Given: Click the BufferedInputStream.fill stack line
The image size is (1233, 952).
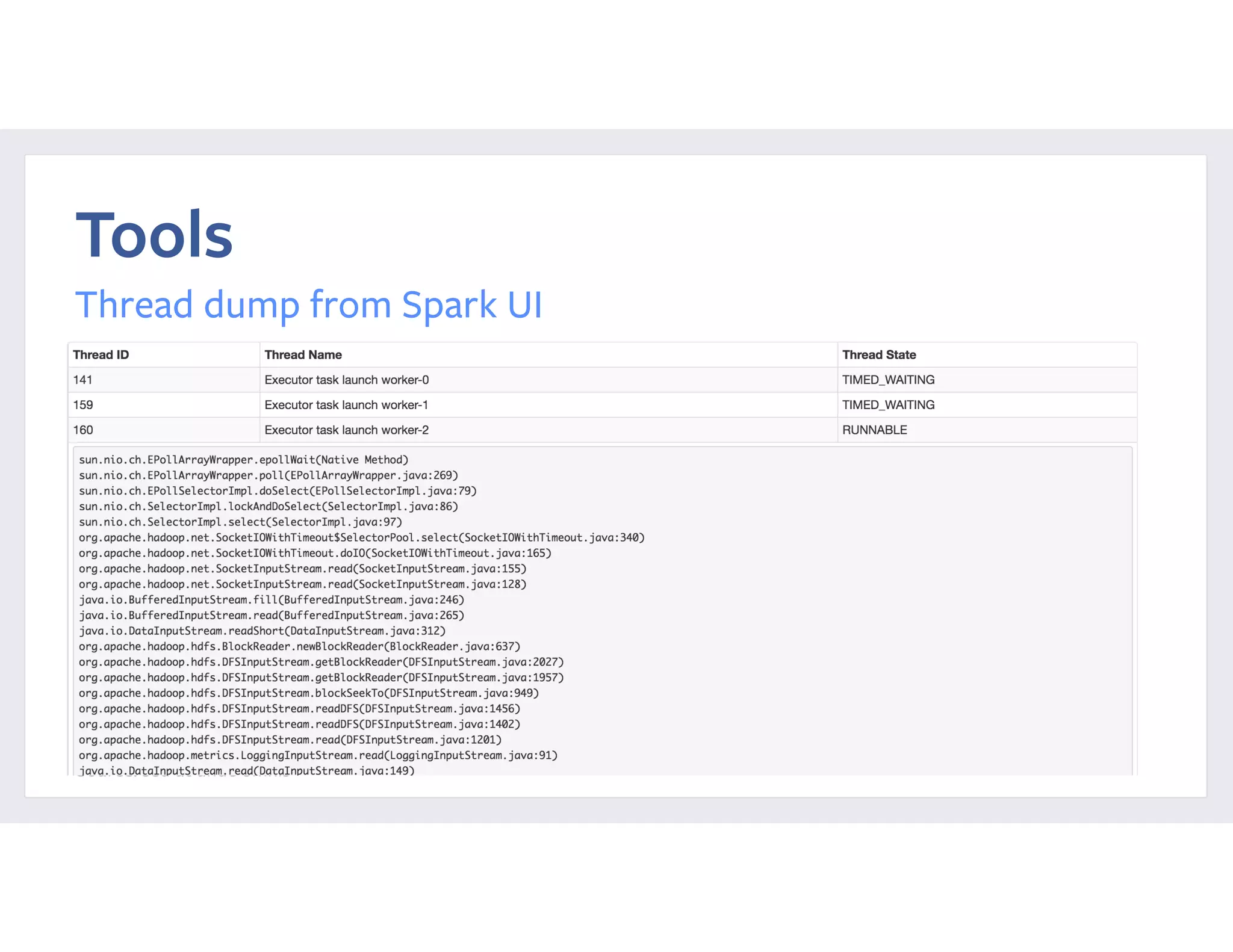Looking at the screenshot, I should click(272, 601).
